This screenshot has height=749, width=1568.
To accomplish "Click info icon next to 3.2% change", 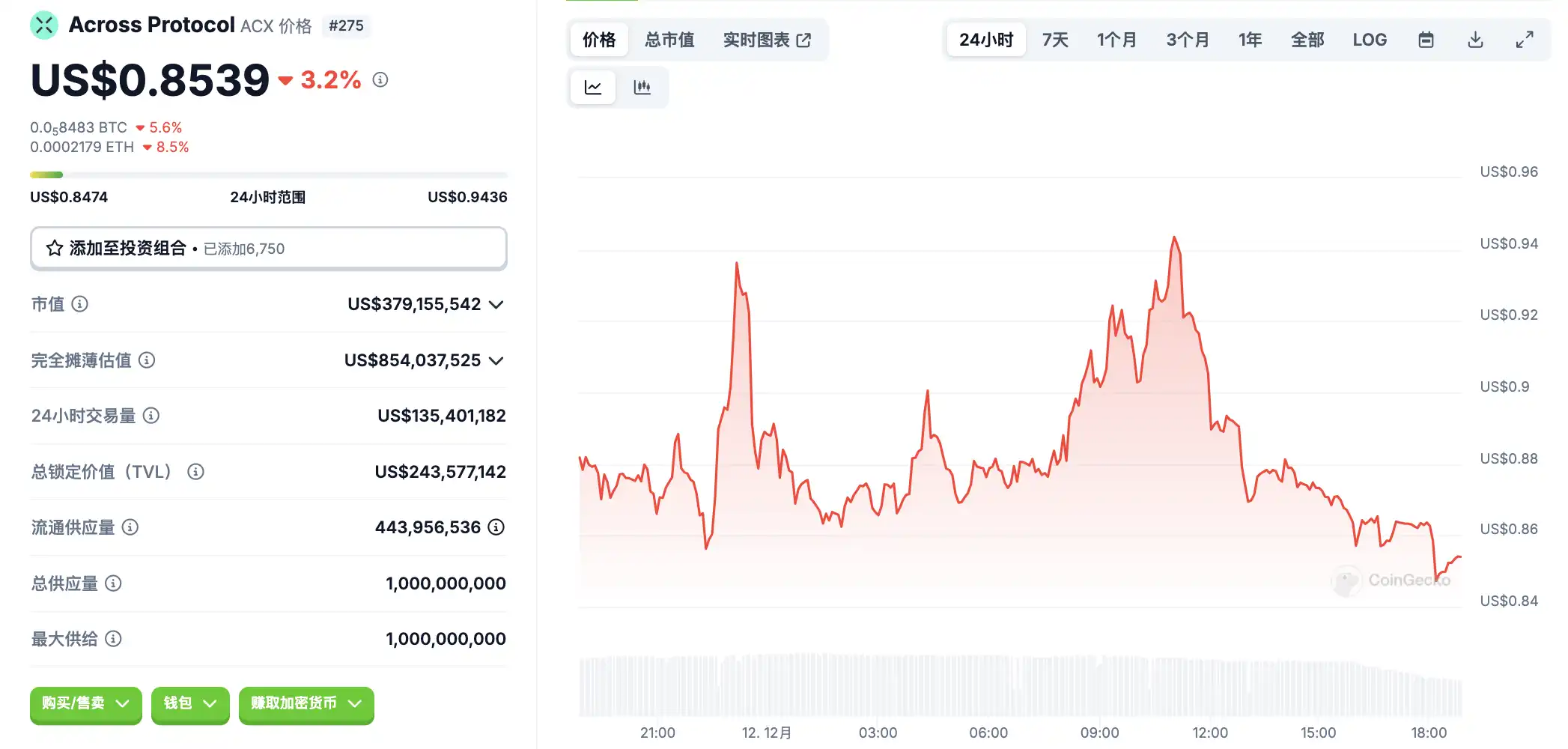I will [x=380, y=79].
